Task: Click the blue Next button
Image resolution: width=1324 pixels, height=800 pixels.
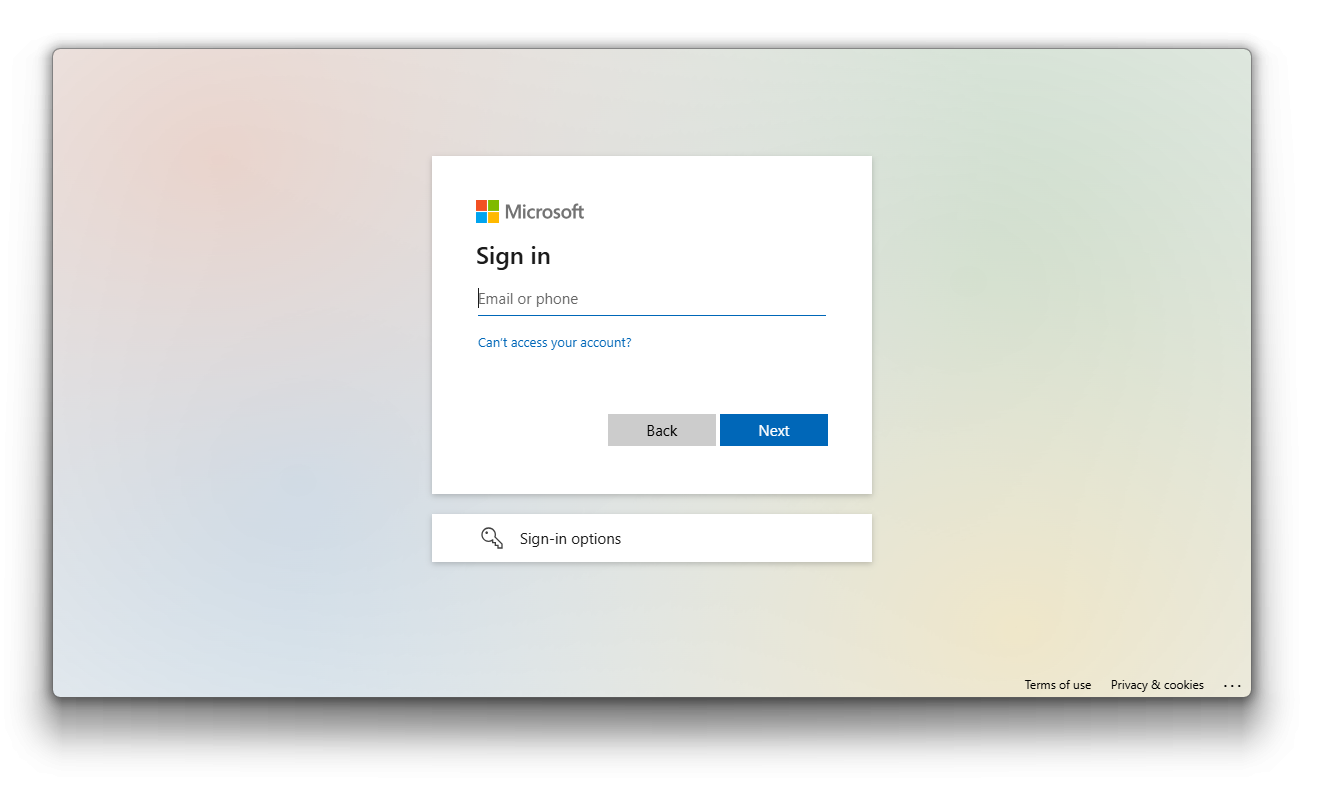Action: (774, 430)
